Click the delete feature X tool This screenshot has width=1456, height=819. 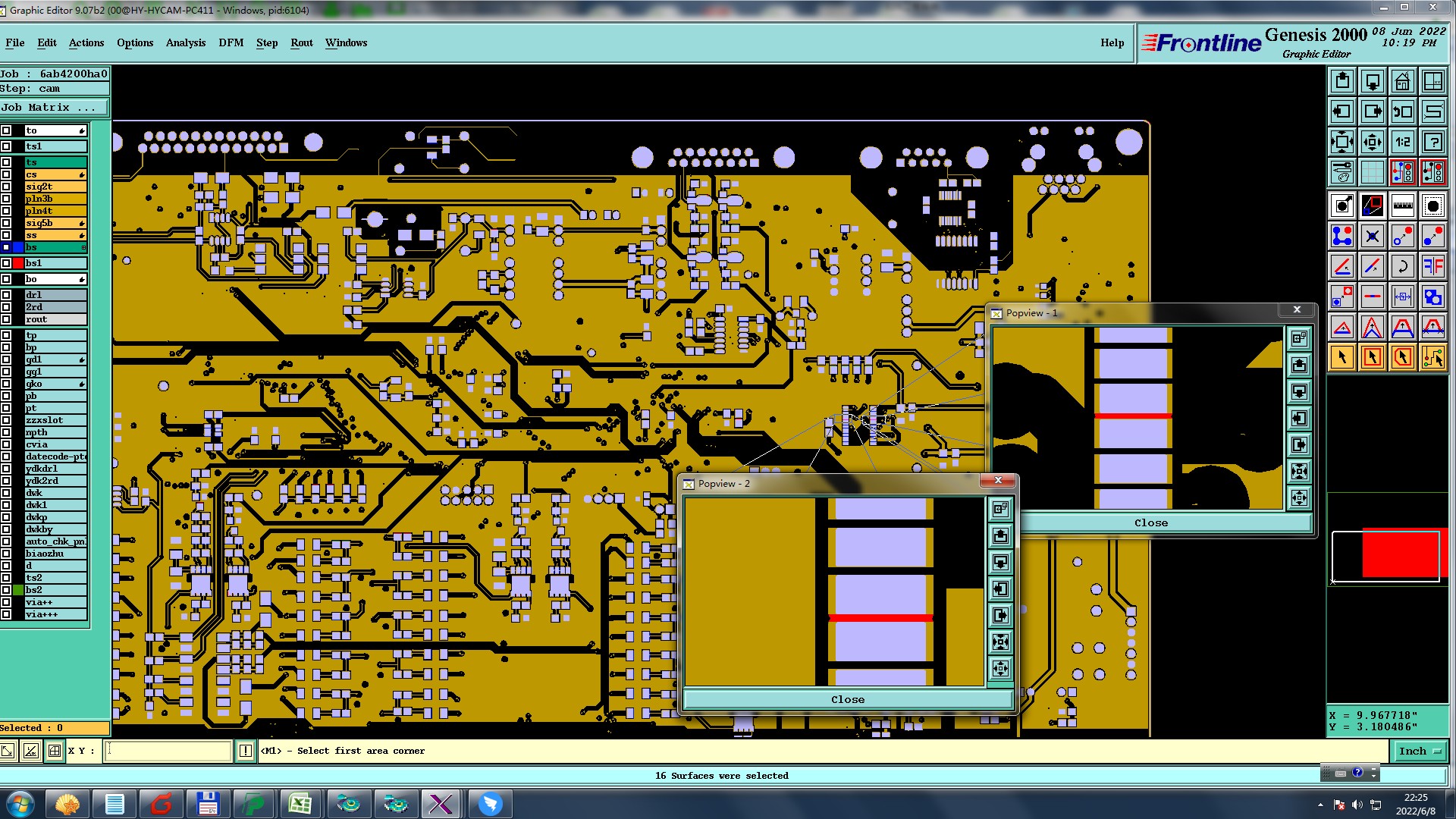[1372, 236]
